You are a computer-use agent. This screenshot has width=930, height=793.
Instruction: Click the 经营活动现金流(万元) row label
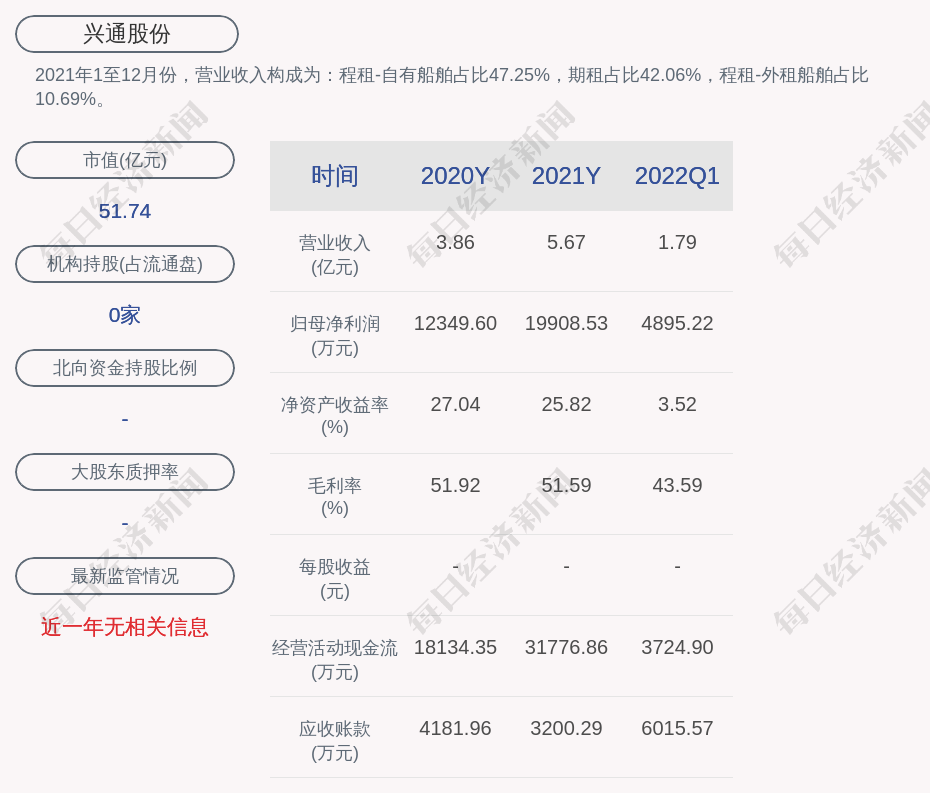[x=335, y=660]
